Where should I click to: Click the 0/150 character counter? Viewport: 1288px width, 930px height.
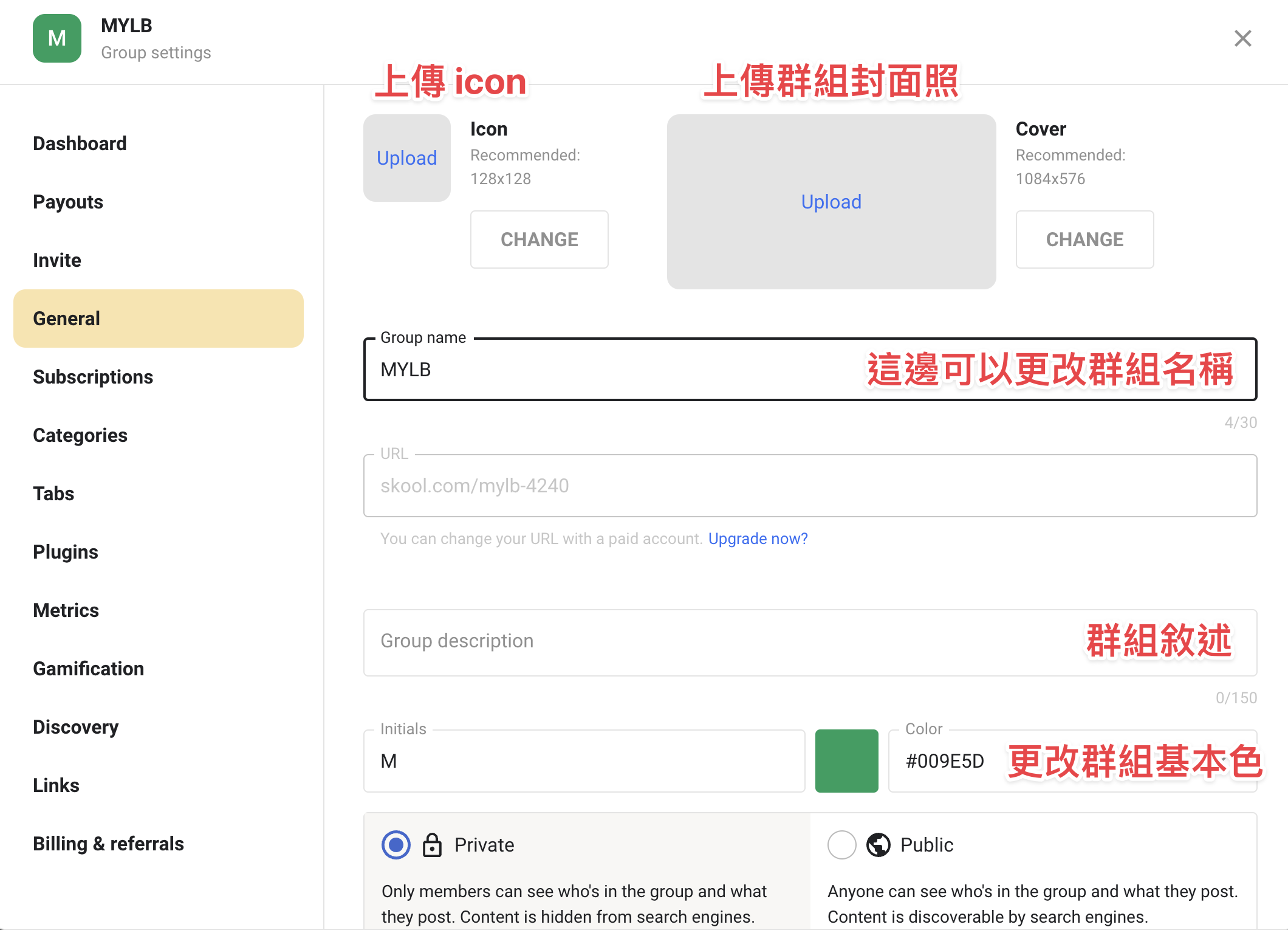1236,698
